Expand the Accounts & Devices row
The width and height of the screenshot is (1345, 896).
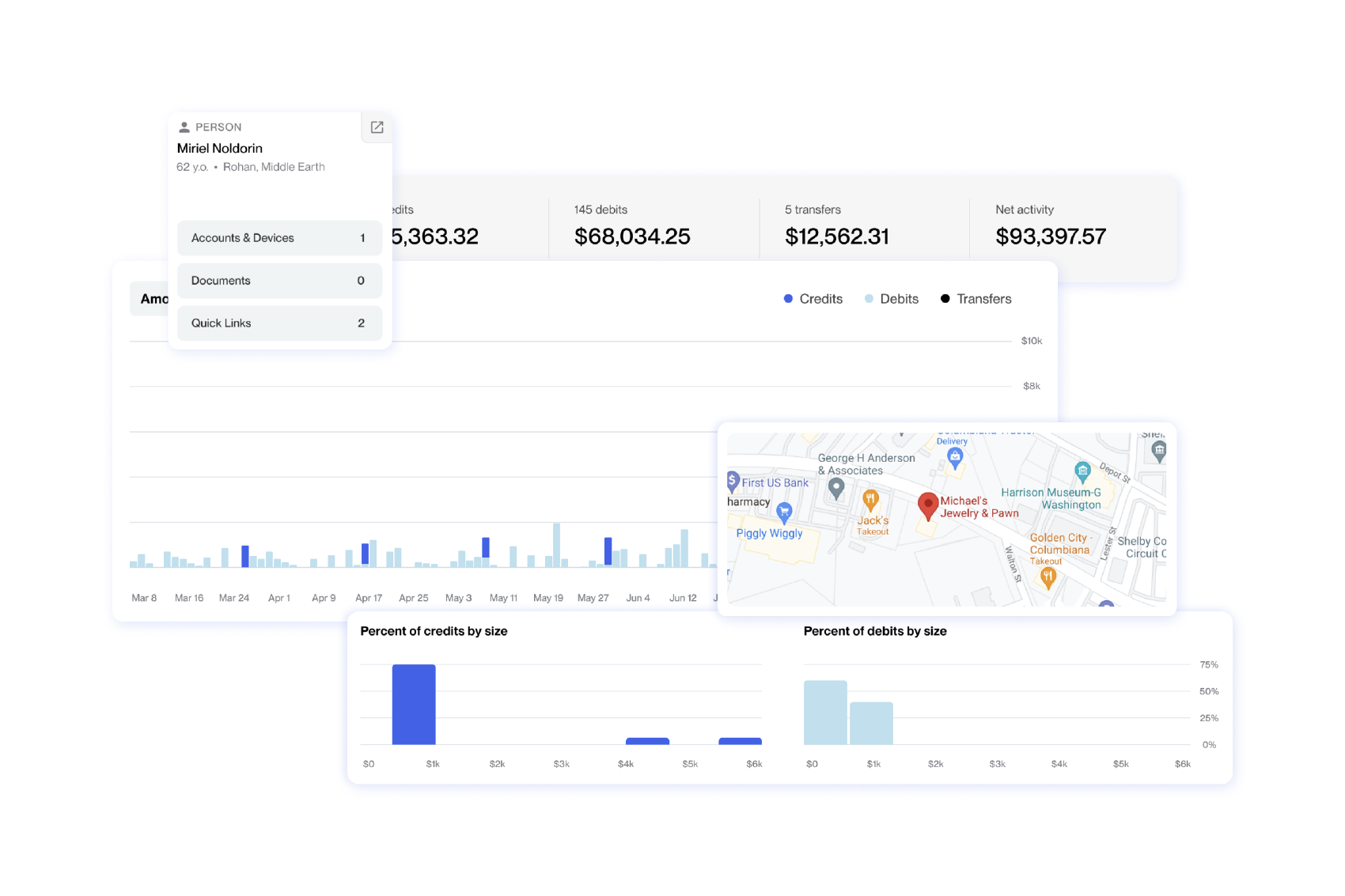pos(279,238)
